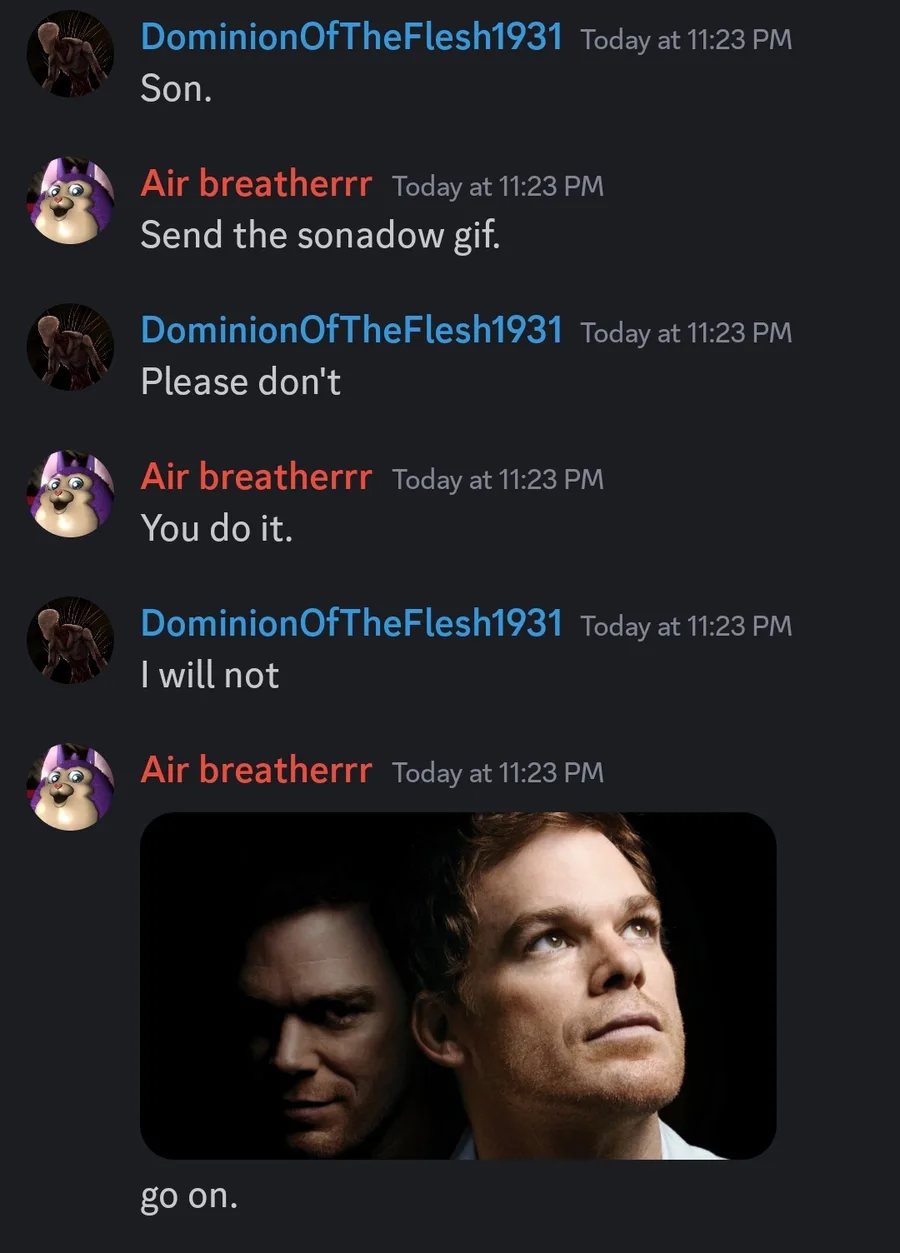Click username DominionOfTheFlesh1931 above "I will not"
Screen dimensions: 900x1253
point(351,624)
